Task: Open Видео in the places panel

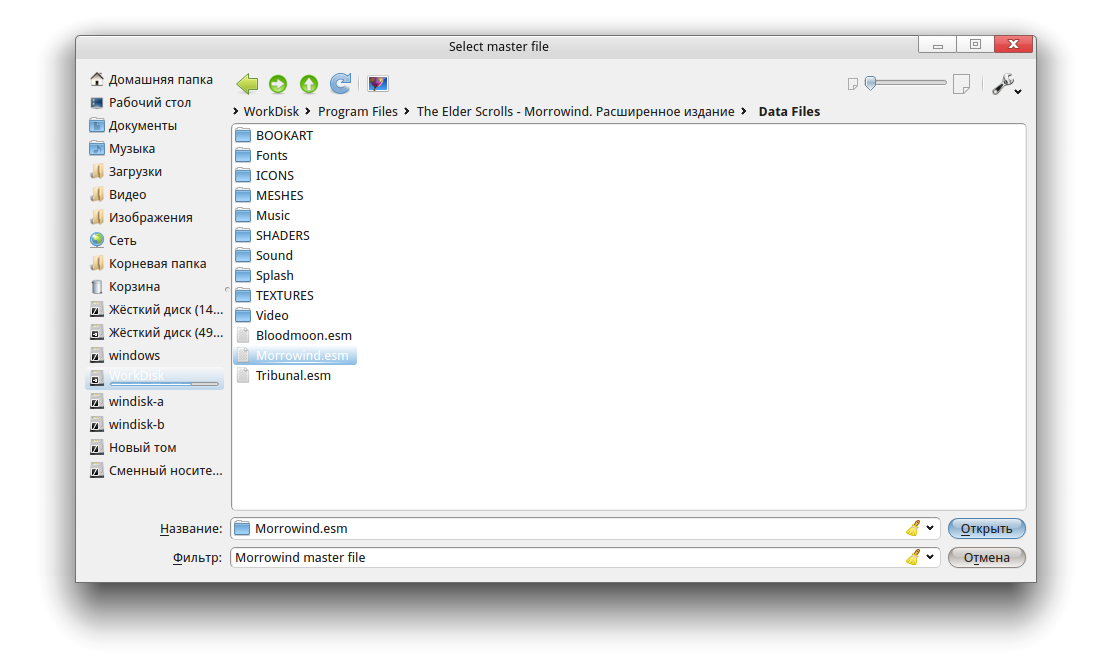Action: (155, 194)
